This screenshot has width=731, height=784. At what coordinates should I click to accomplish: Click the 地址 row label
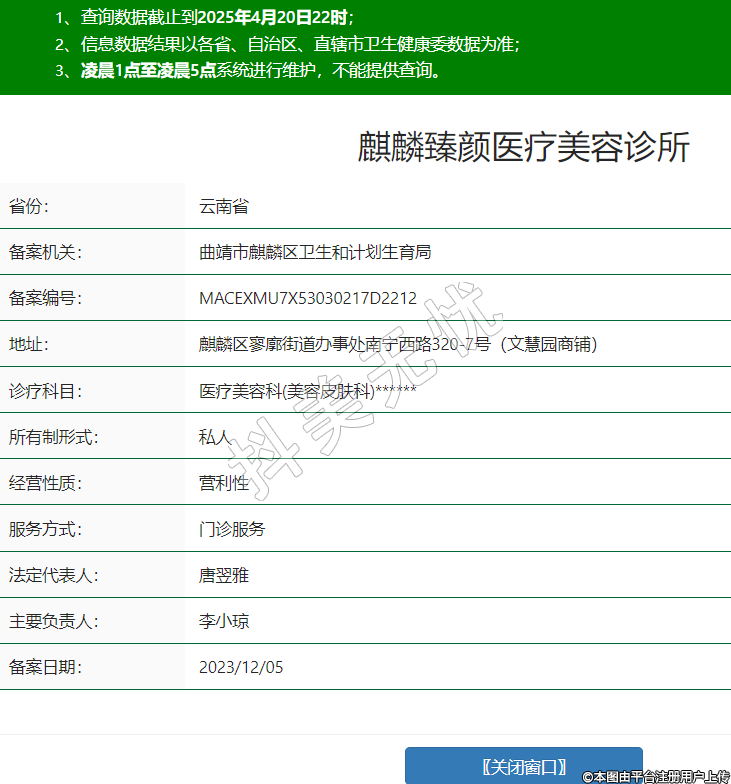coord(29,345)
